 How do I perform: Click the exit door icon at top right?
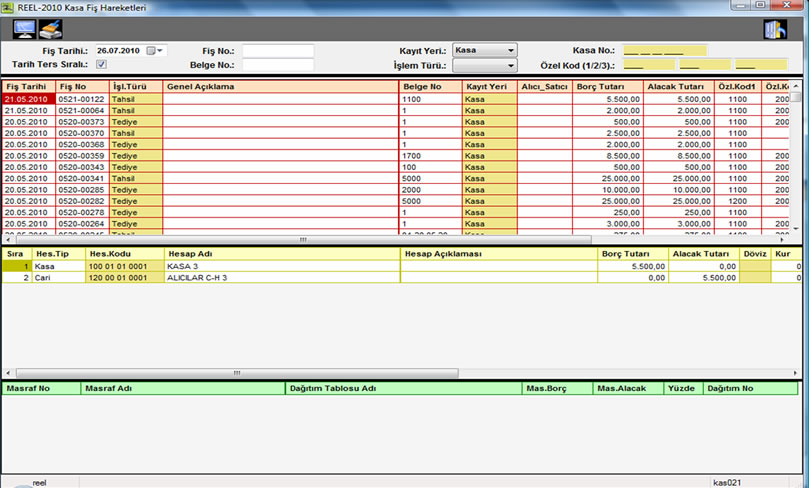pyautogui.click(x=775, y=29)
